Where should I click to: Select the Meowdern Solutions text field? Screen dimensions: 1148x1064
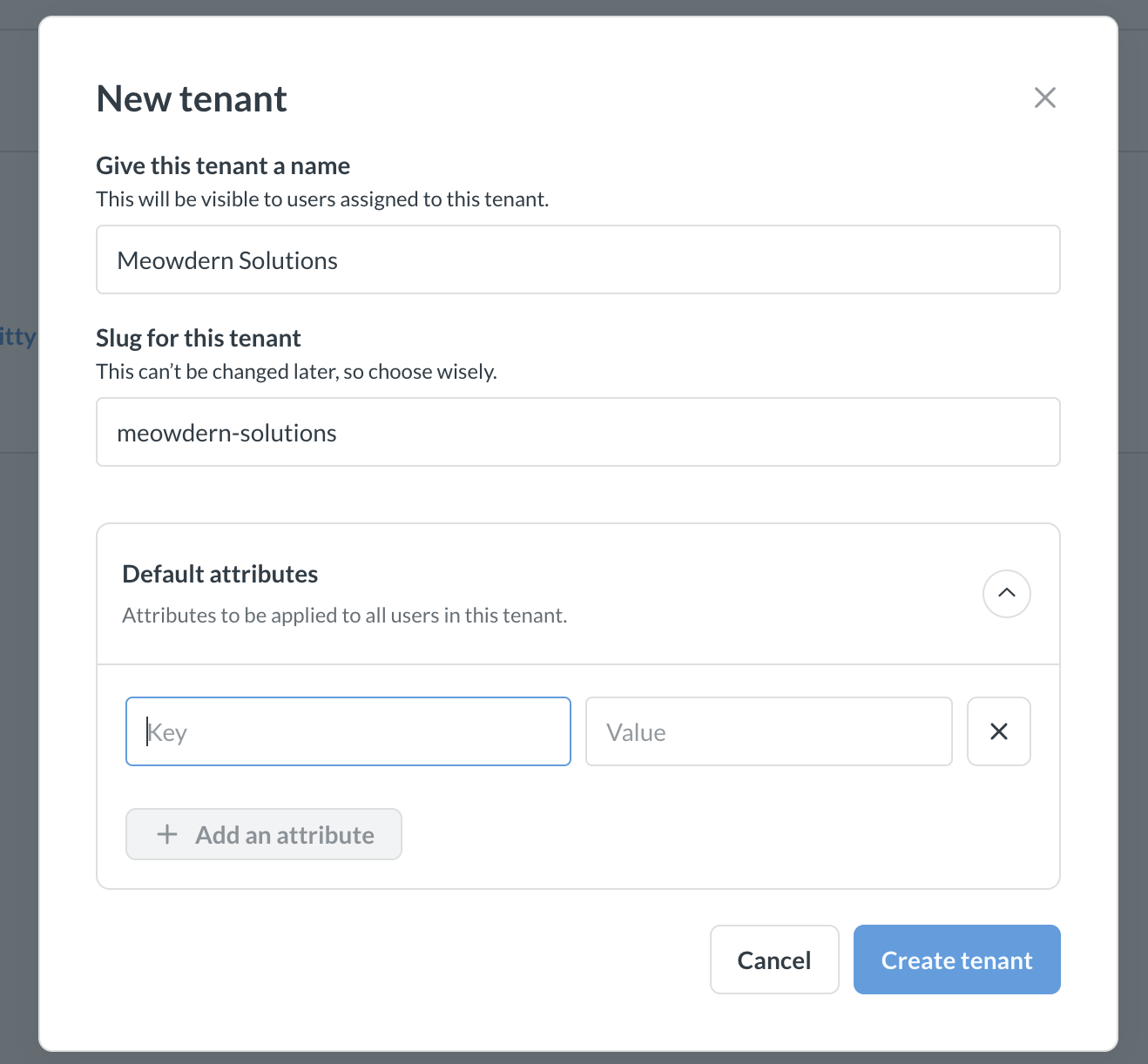(x=577, y=259)
